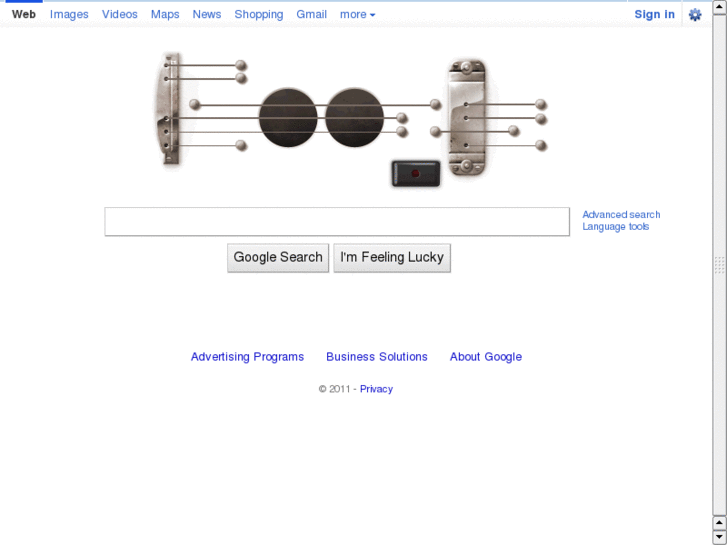Go to Maps

tap(165, 15)
